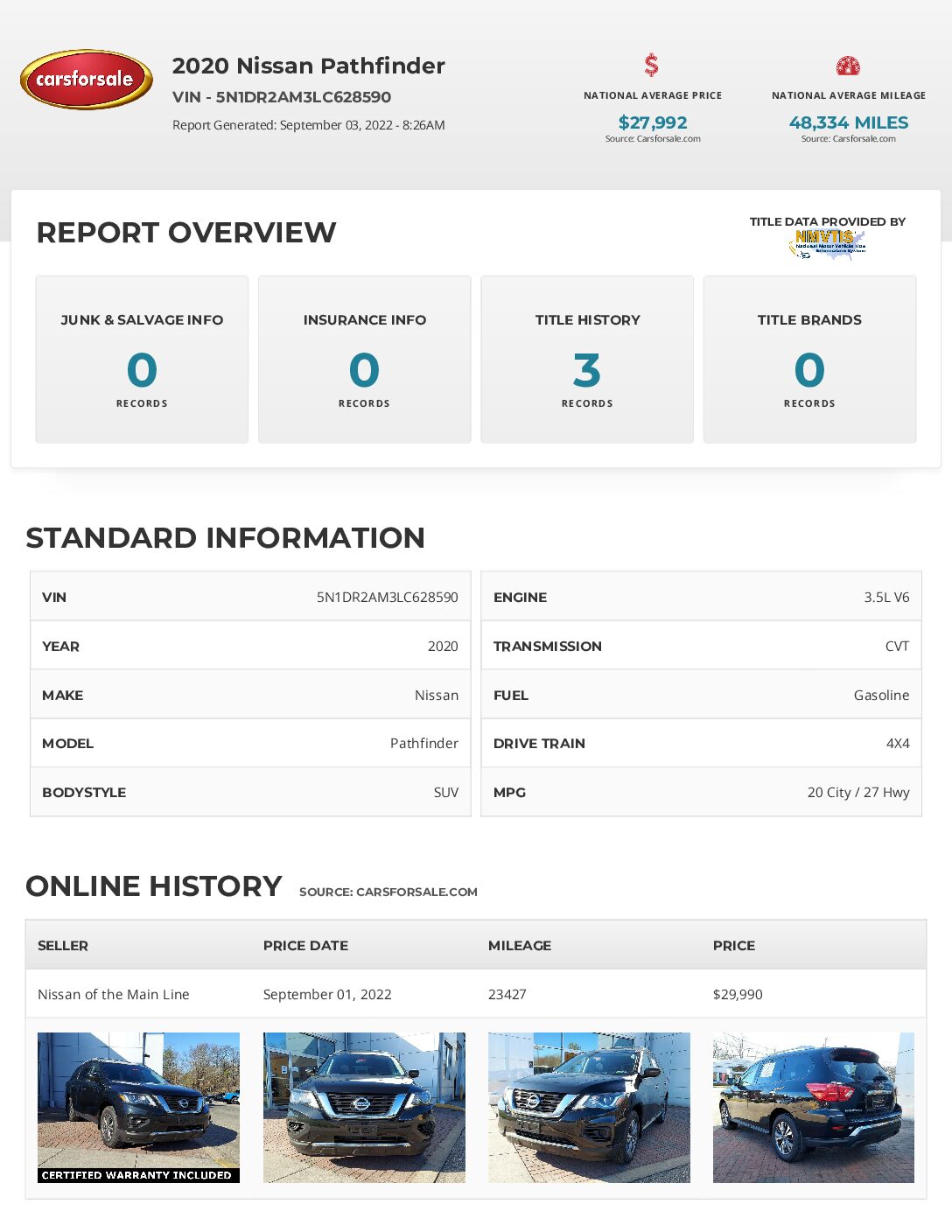Click the PRICE DATE column header
952x1232 pixels.
click(305, 946)
